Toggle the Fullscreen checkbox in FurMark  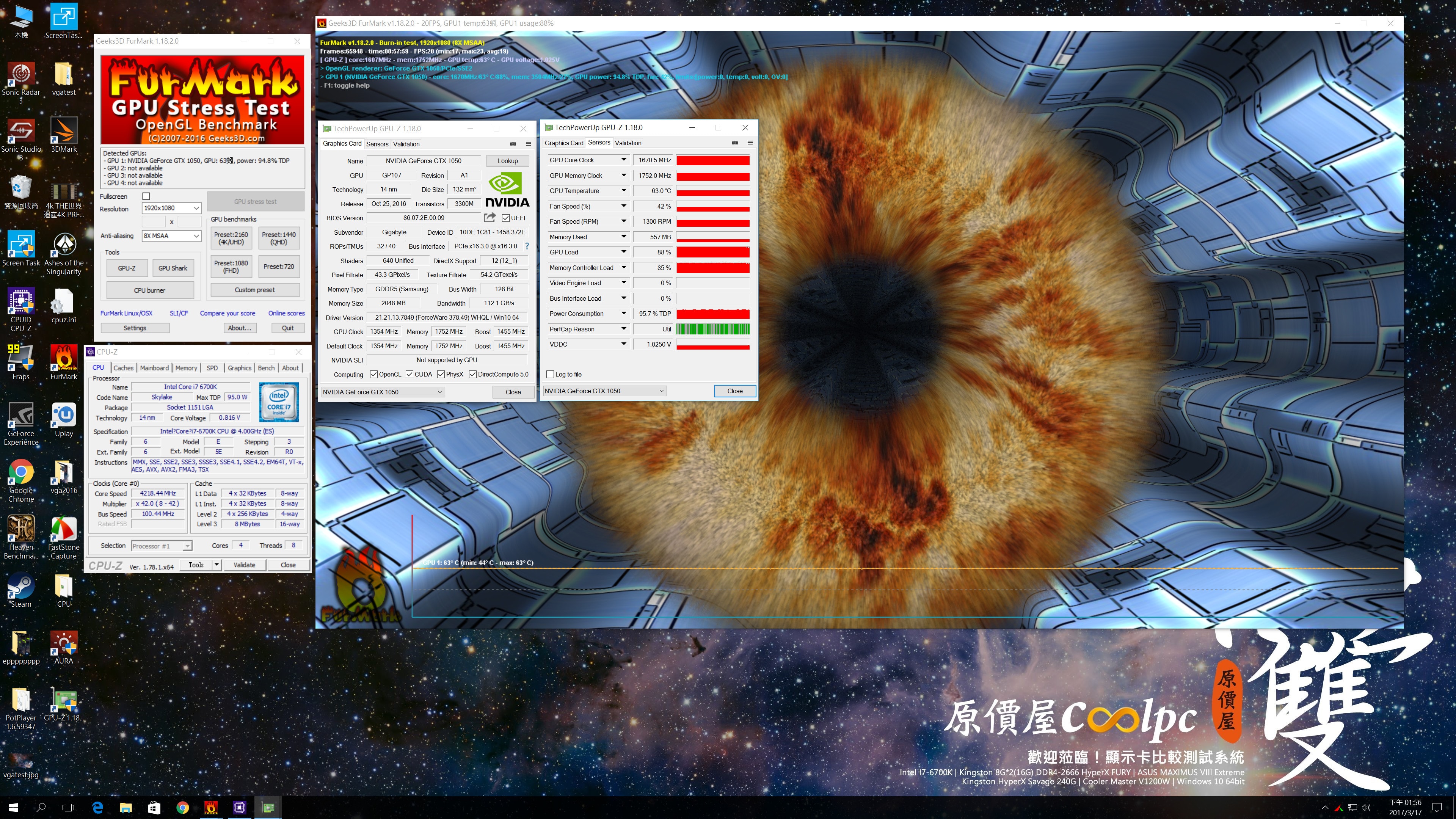146,196
